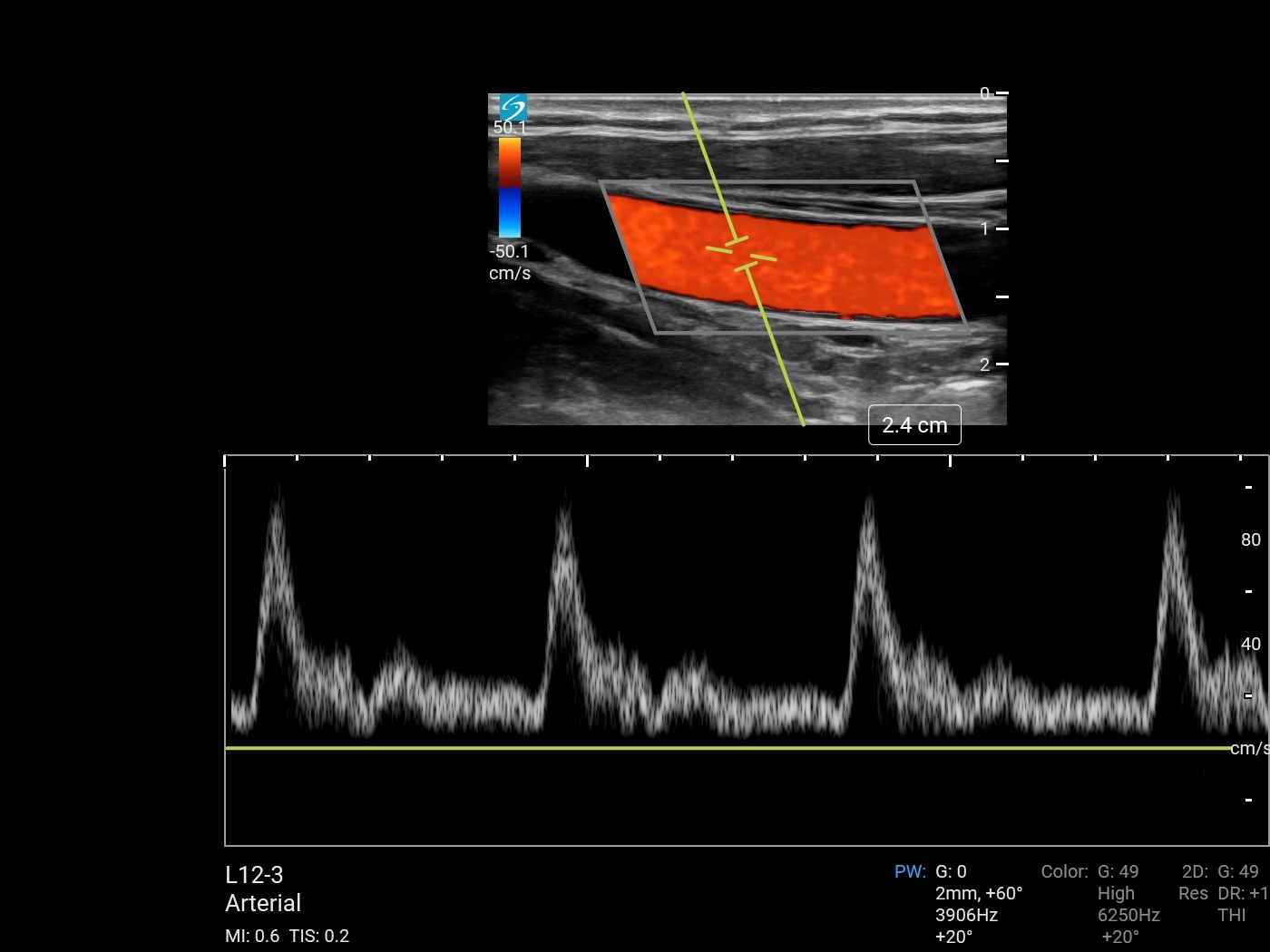Select the L12-3 transducer label
The height and width of the screenshot is (952, 1270).
pyautogui.click(x=254, y=875)
